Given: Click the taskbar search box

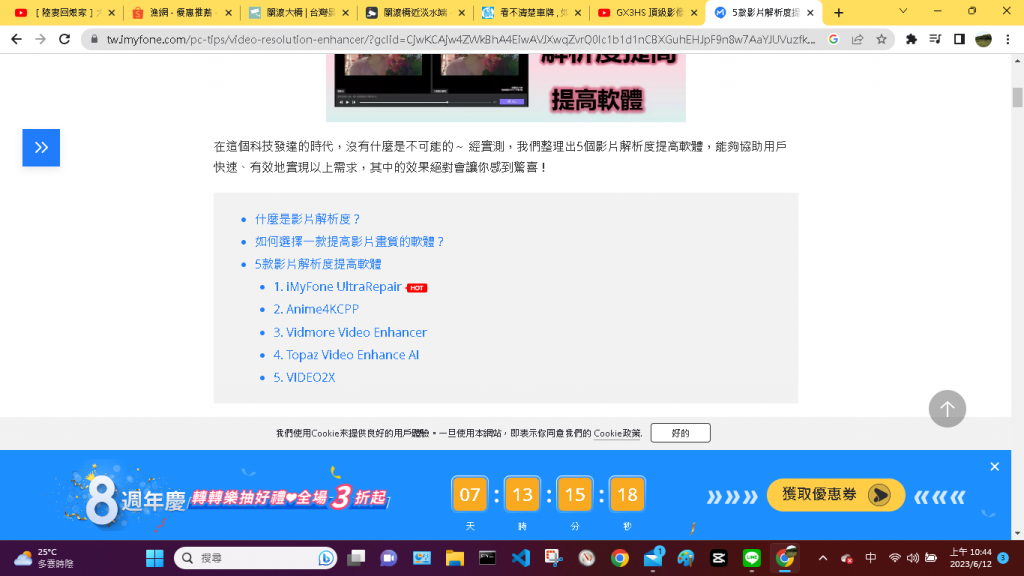Looking at the screenshot, I should point(255,558).
